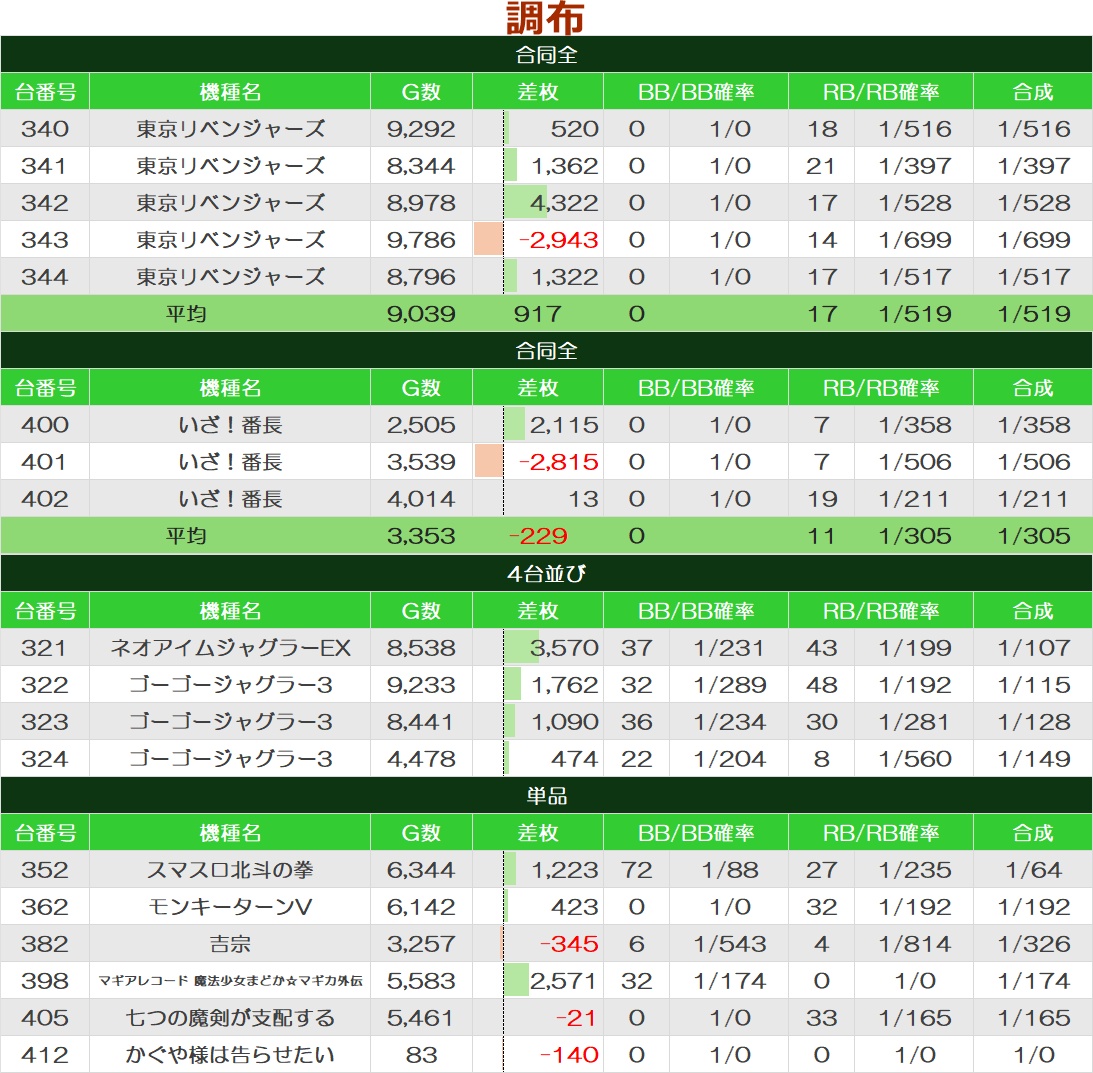Click the -140 value for machine 412

570,1054
